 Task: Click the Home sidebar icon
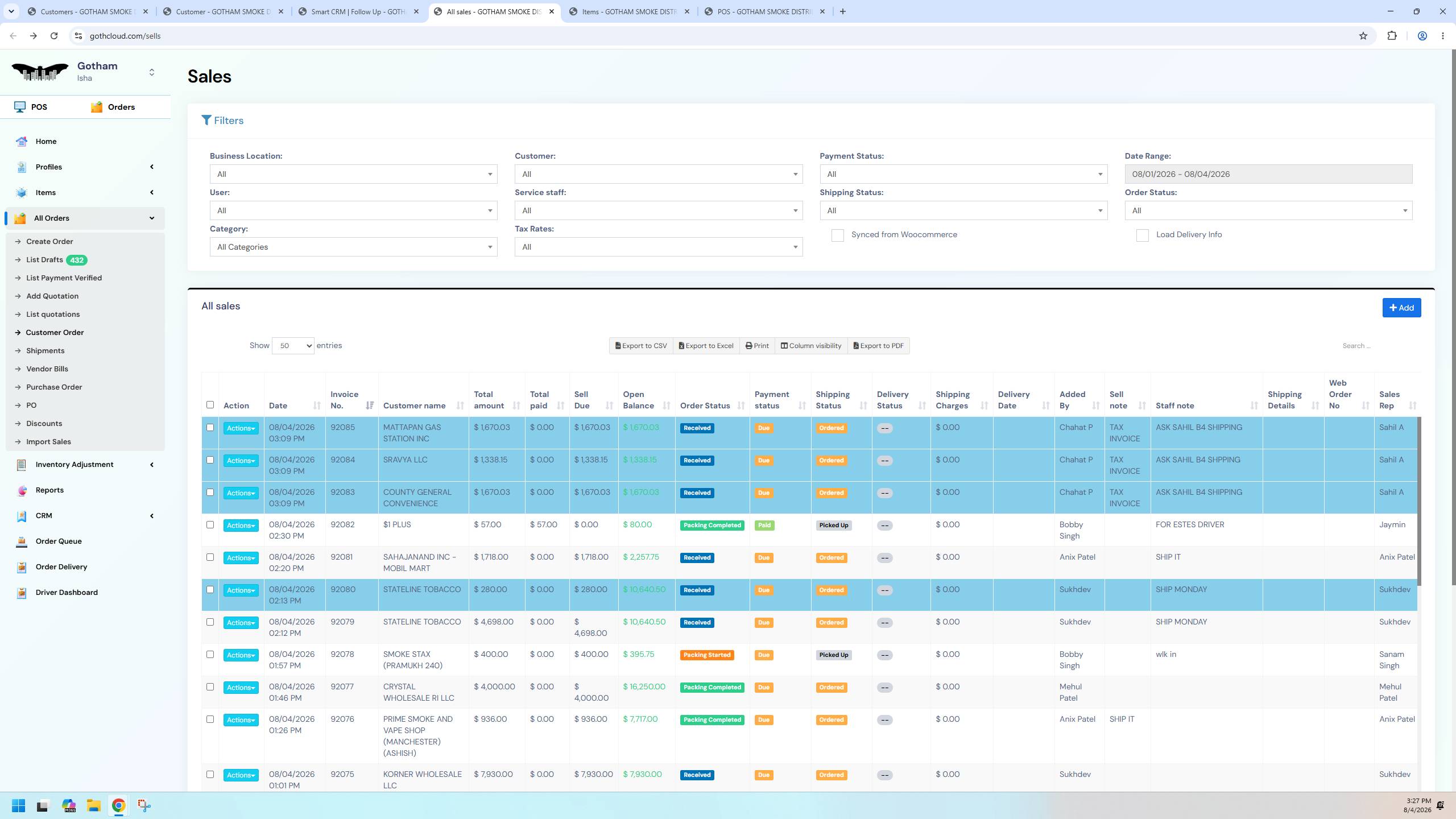[x=22, y=142]
